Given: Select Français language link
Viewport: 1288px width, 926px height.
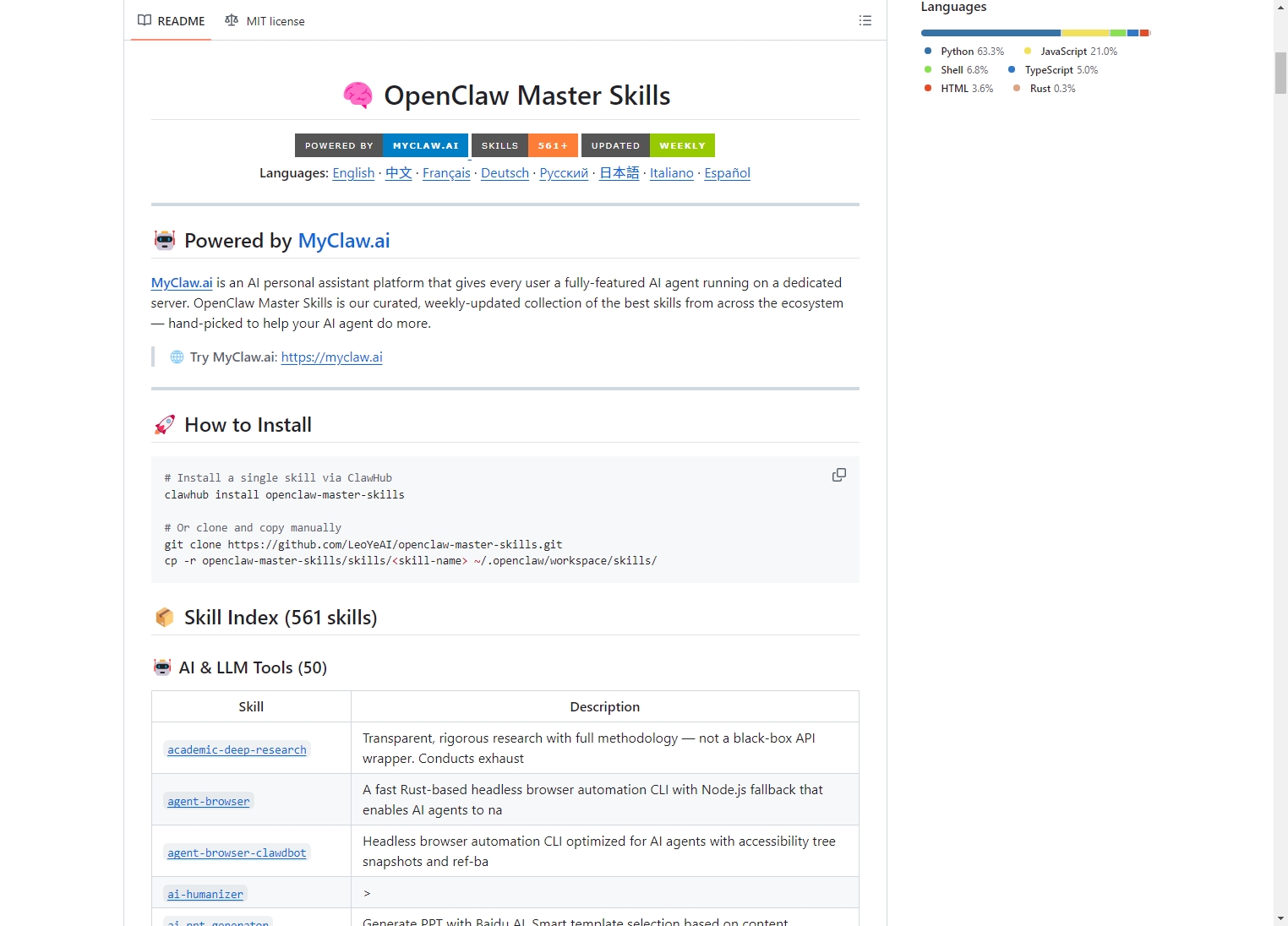Looking at the screenshot, I should (x=446, y=173).
